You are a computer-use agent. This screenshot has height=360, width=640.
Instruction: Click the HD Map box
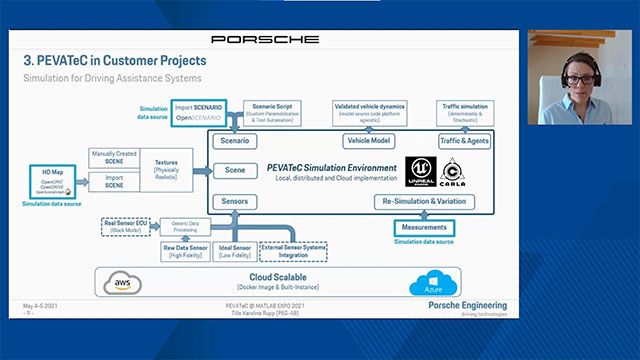click(53, 182)
